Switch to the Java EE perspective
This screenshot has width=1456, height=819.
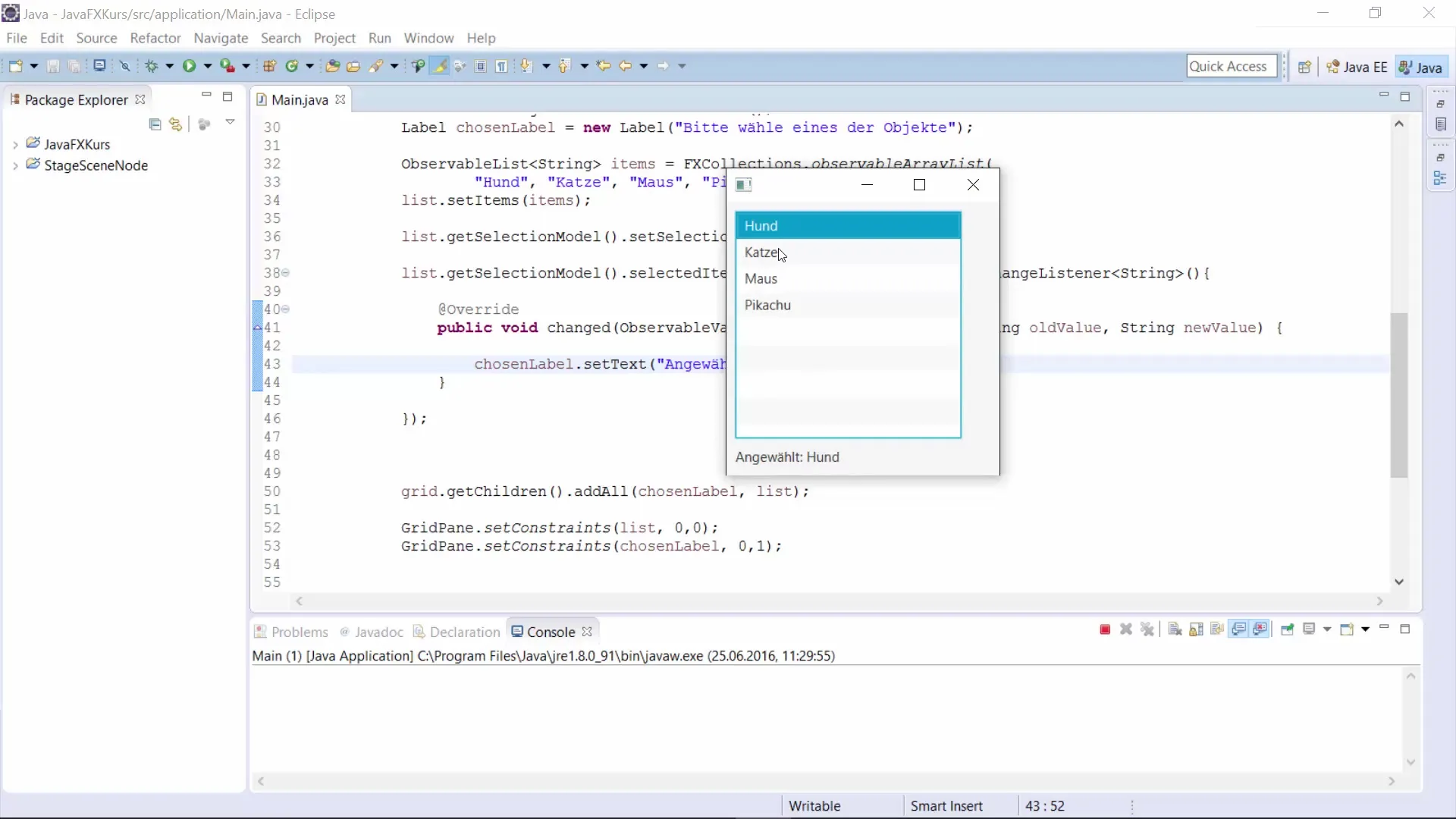(1357, 67)
